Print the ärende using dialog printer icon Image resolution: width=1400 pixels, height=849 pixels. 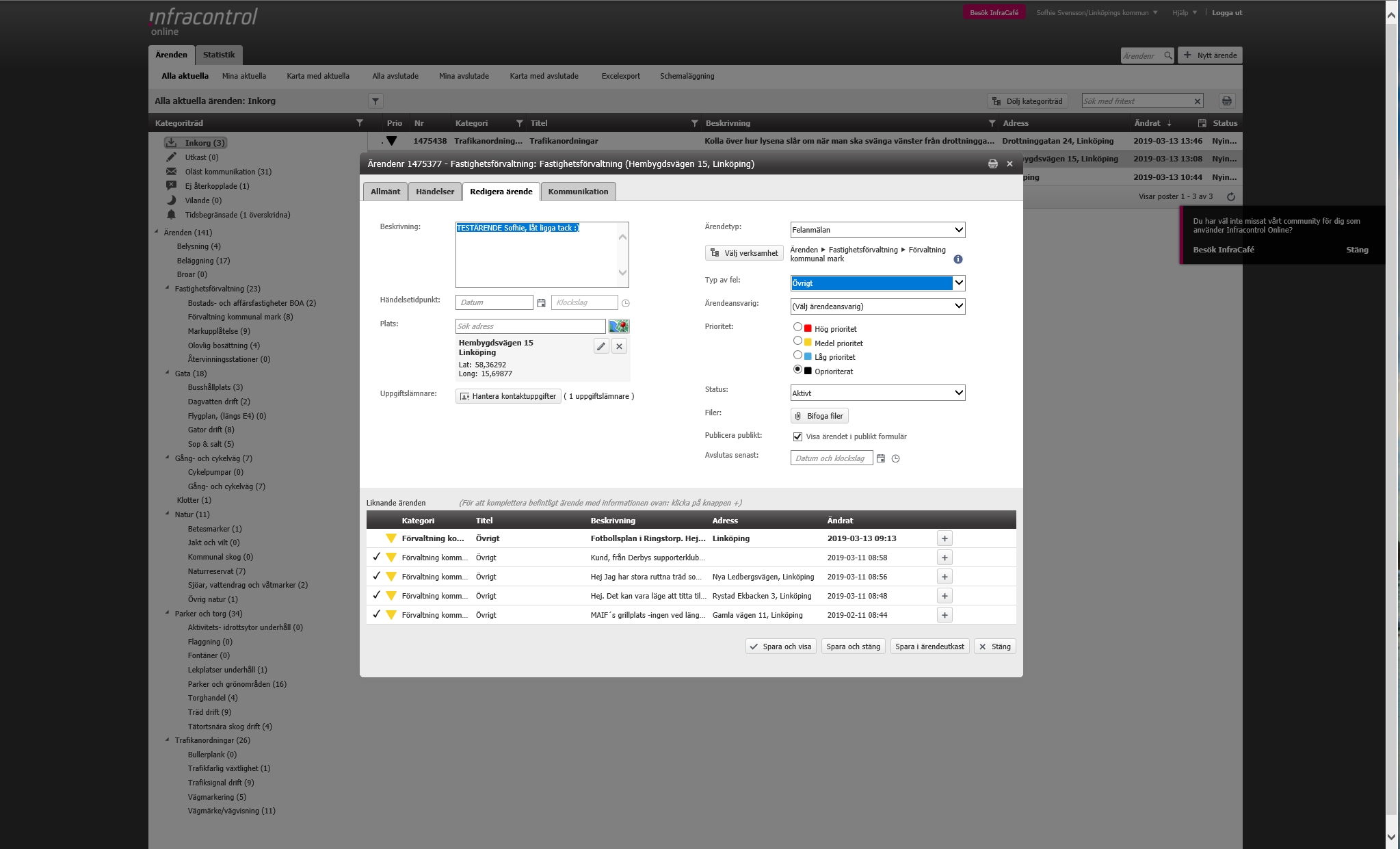pos(992,164)
